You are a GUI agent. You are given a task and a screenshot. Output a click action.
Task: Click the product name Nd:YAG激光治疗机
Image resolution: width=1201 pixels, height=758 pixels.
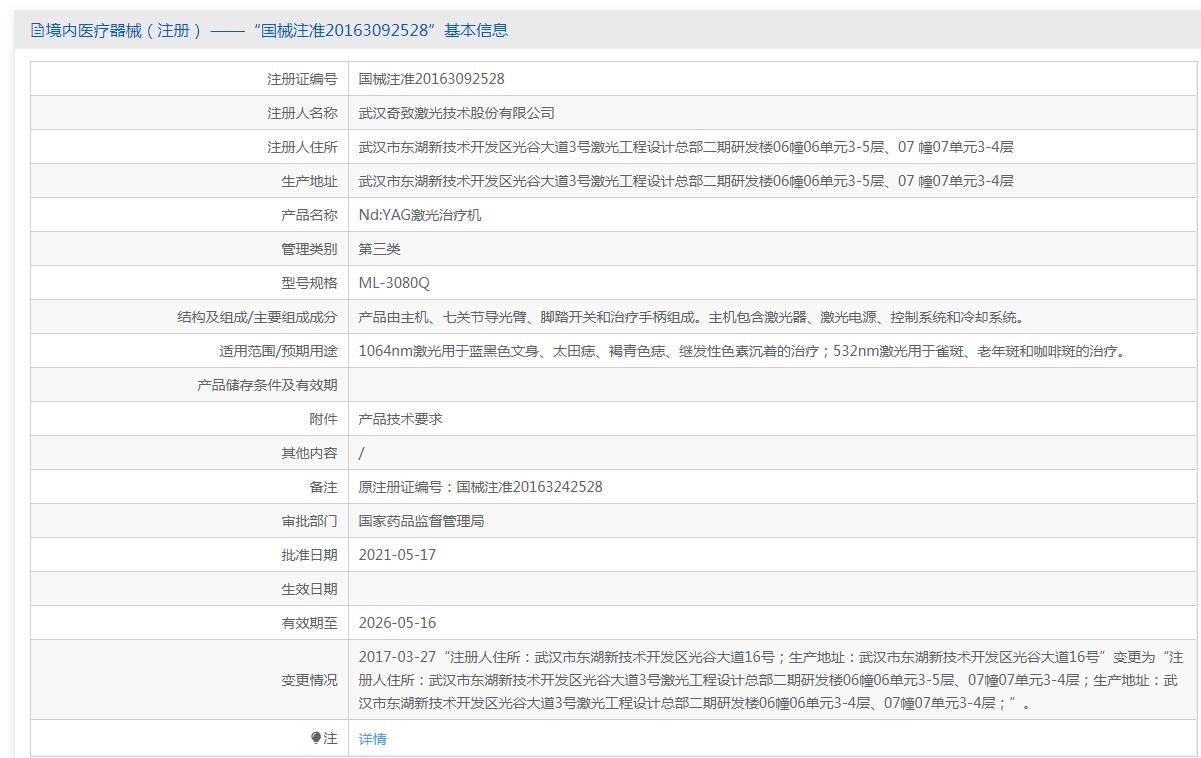tap(420, 215)
